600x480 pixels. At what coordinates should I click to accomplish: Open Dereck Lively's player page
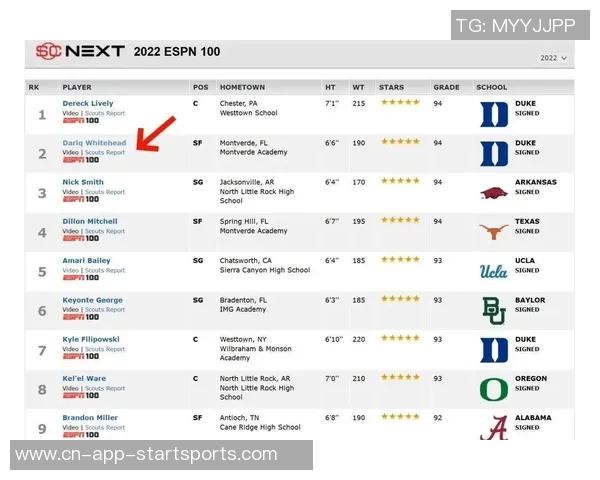click(x=88, y=103)
